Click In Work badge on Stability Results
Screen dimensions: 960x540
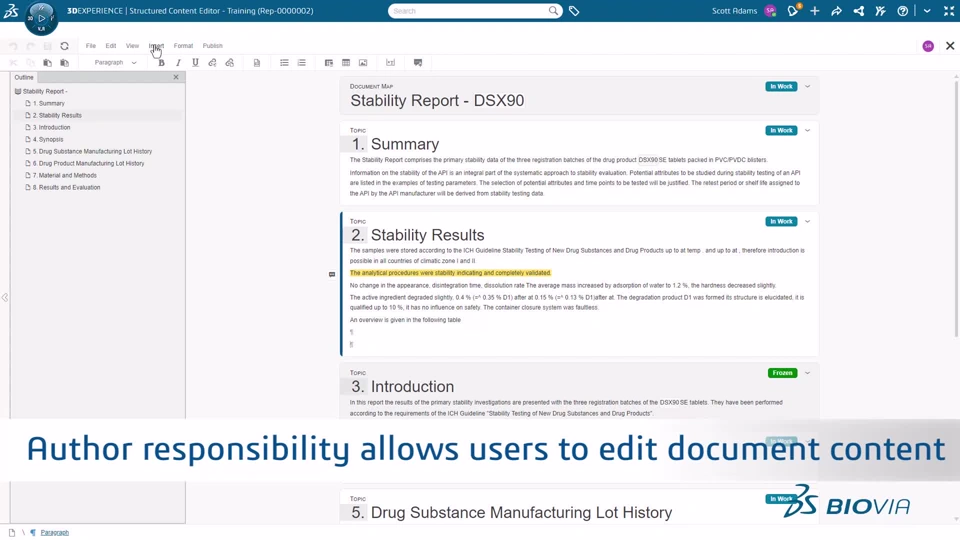pyautogui.click(x=781, y=222)
